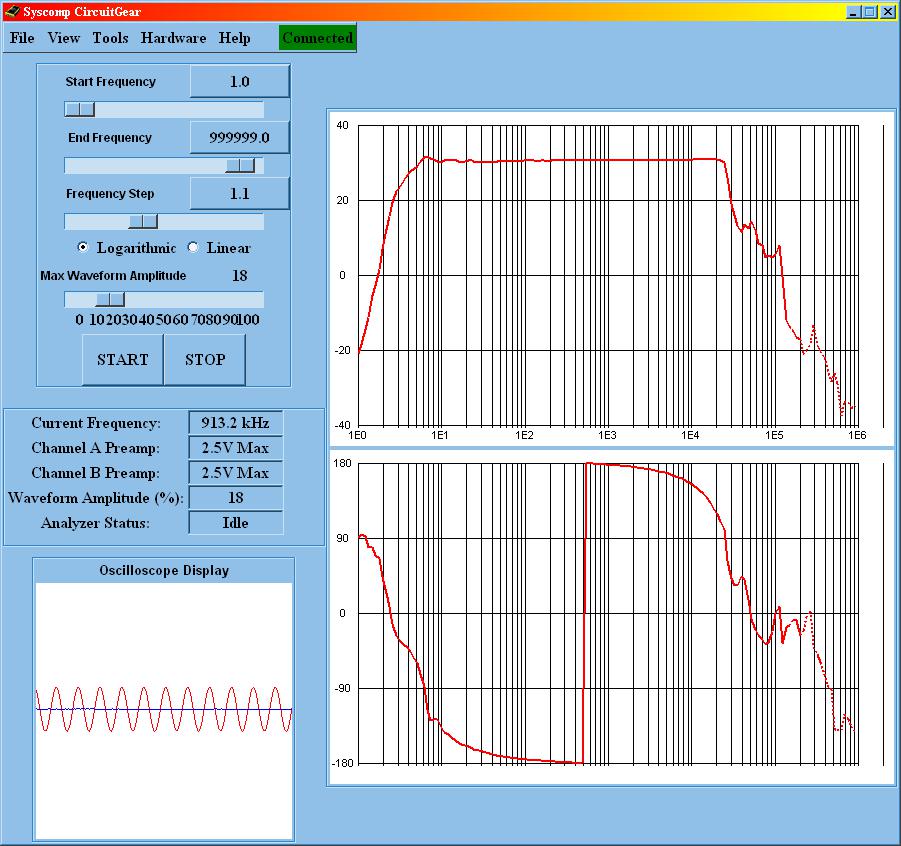901x846 pixels.
Task: Click the Syscomp CircuitGear title bar icon
Action: click(x=11, y=11)
